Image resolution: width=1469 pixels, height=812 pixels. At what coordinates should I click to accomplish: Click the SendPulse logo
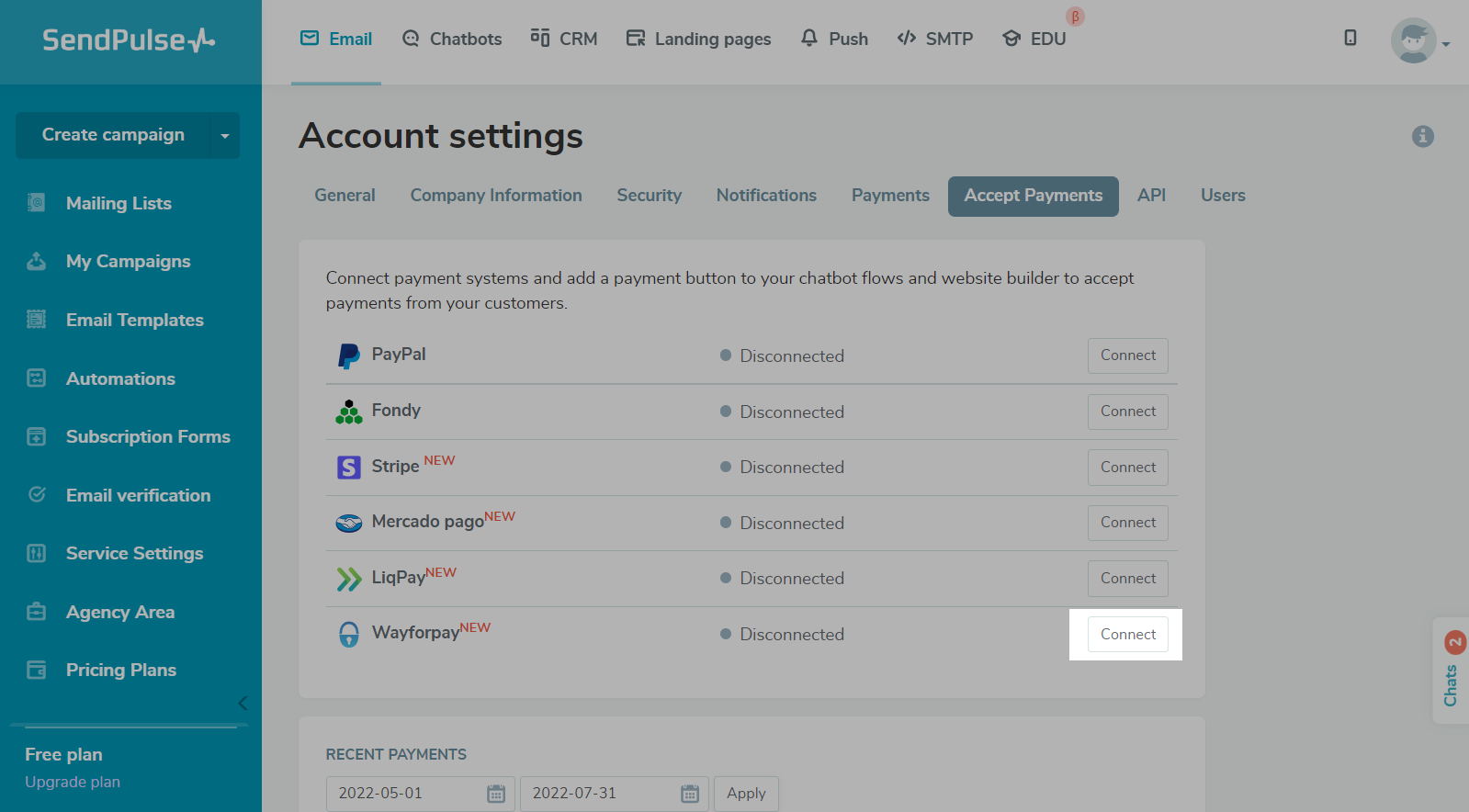(x=129, y=40)
